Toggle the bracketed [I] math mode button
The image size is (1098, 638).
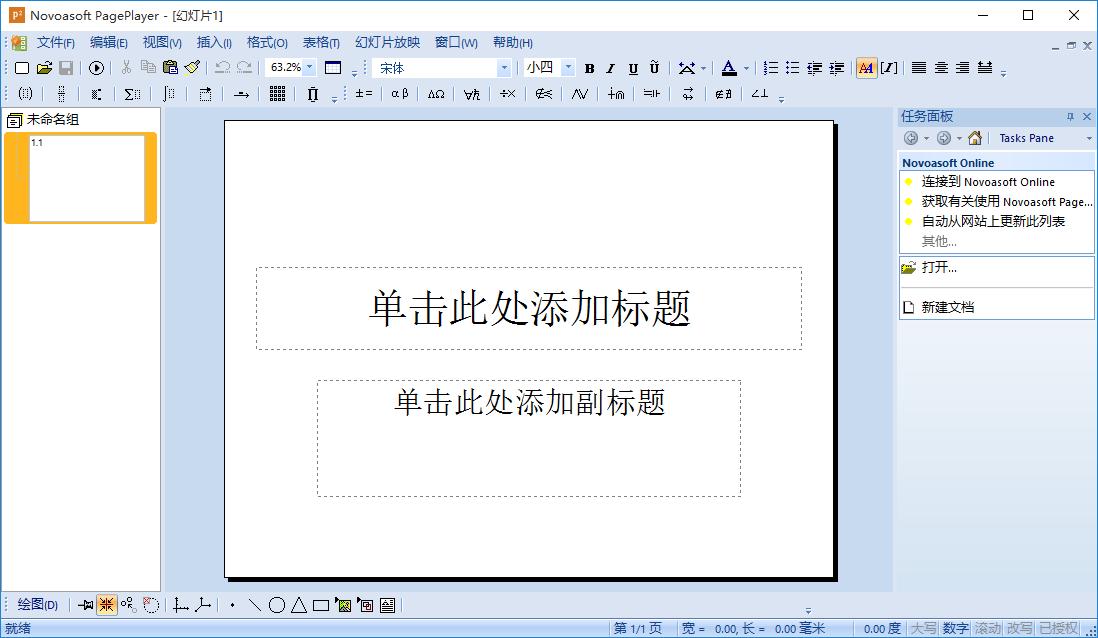pos(889,68)
